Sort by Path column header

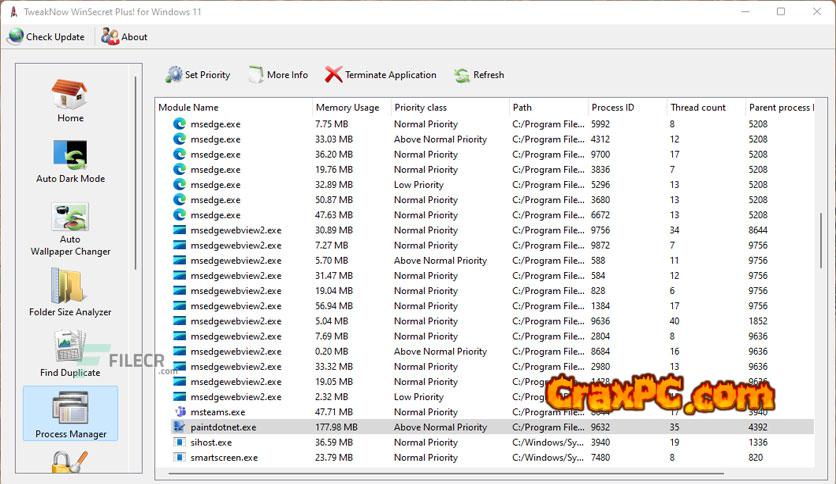tap(549, 107)
